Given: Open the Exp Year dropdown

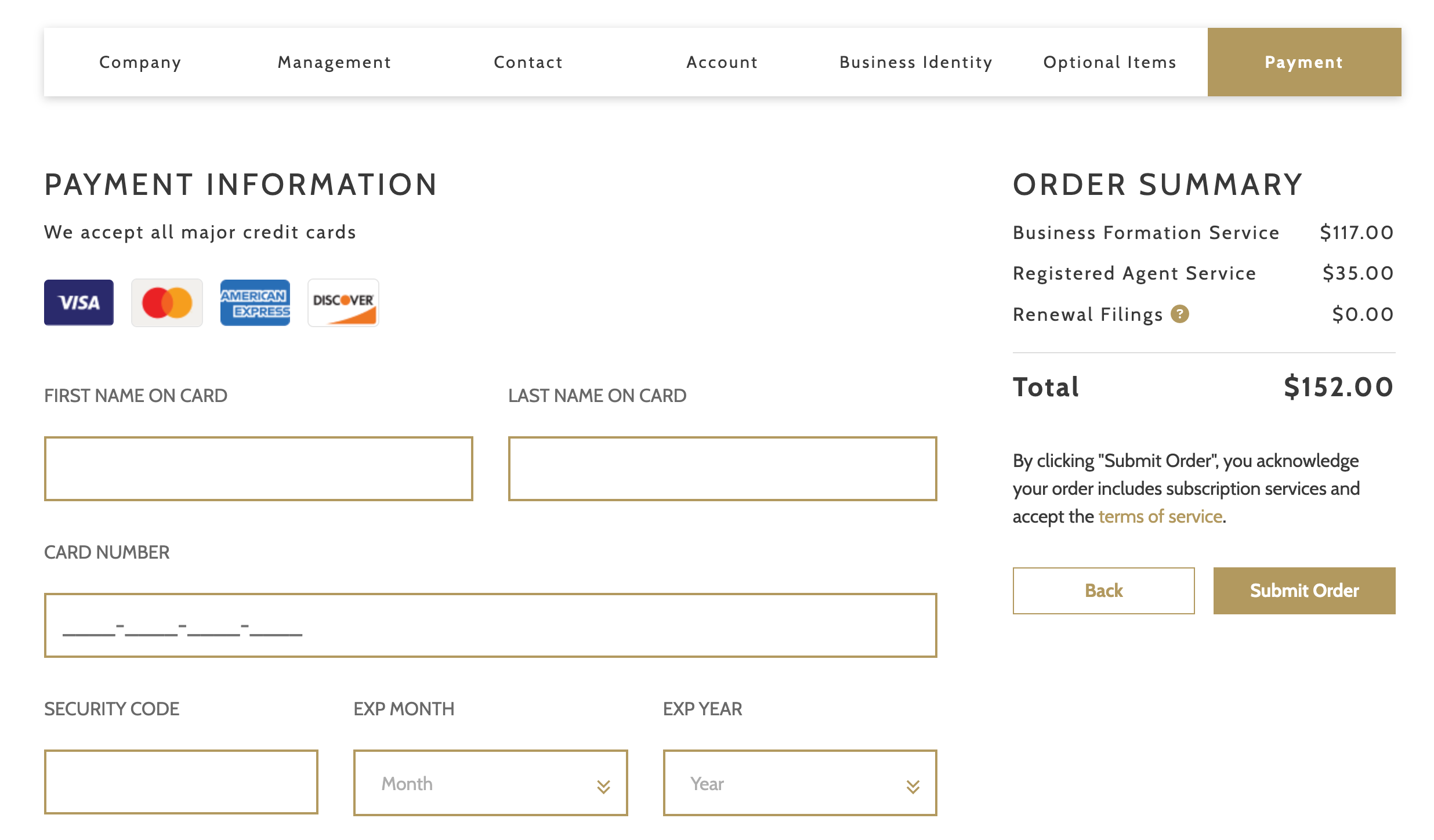Looking at the screenshot, I should pyautogui.click(x=799, y=783).
